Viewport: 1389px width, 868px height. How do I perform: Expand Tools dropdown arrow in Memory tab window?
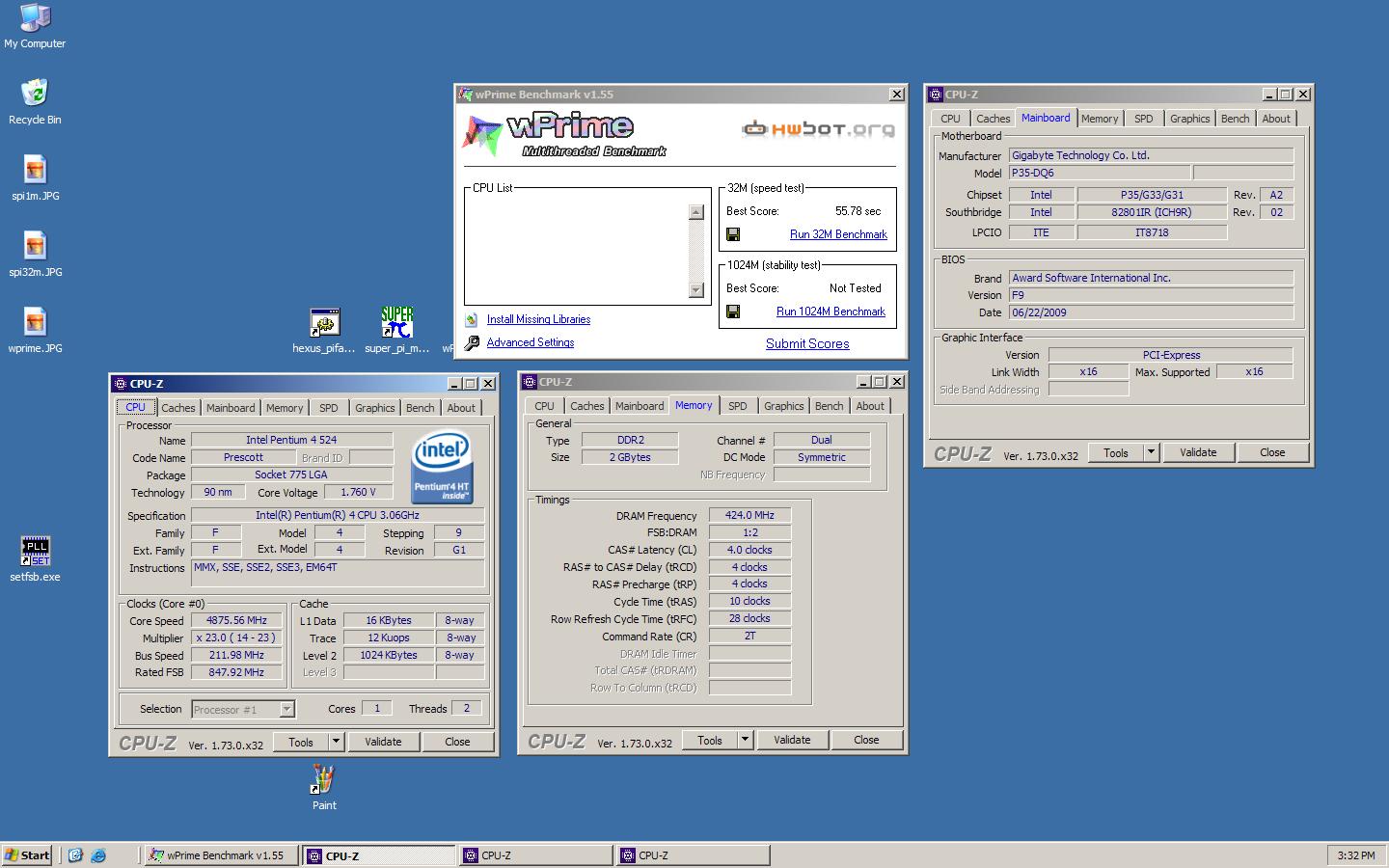pyautogui.click(x=745, y=740)
